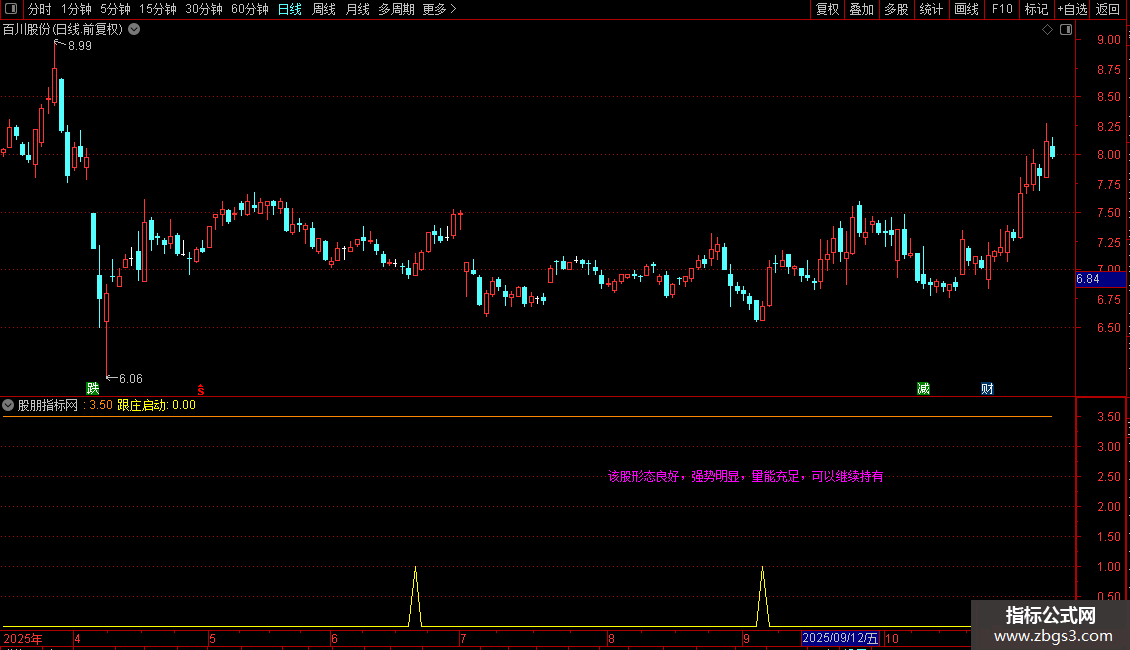Click 返回 to go back
Viewport: 1130px width, 650px height.
pos(1108,9)
